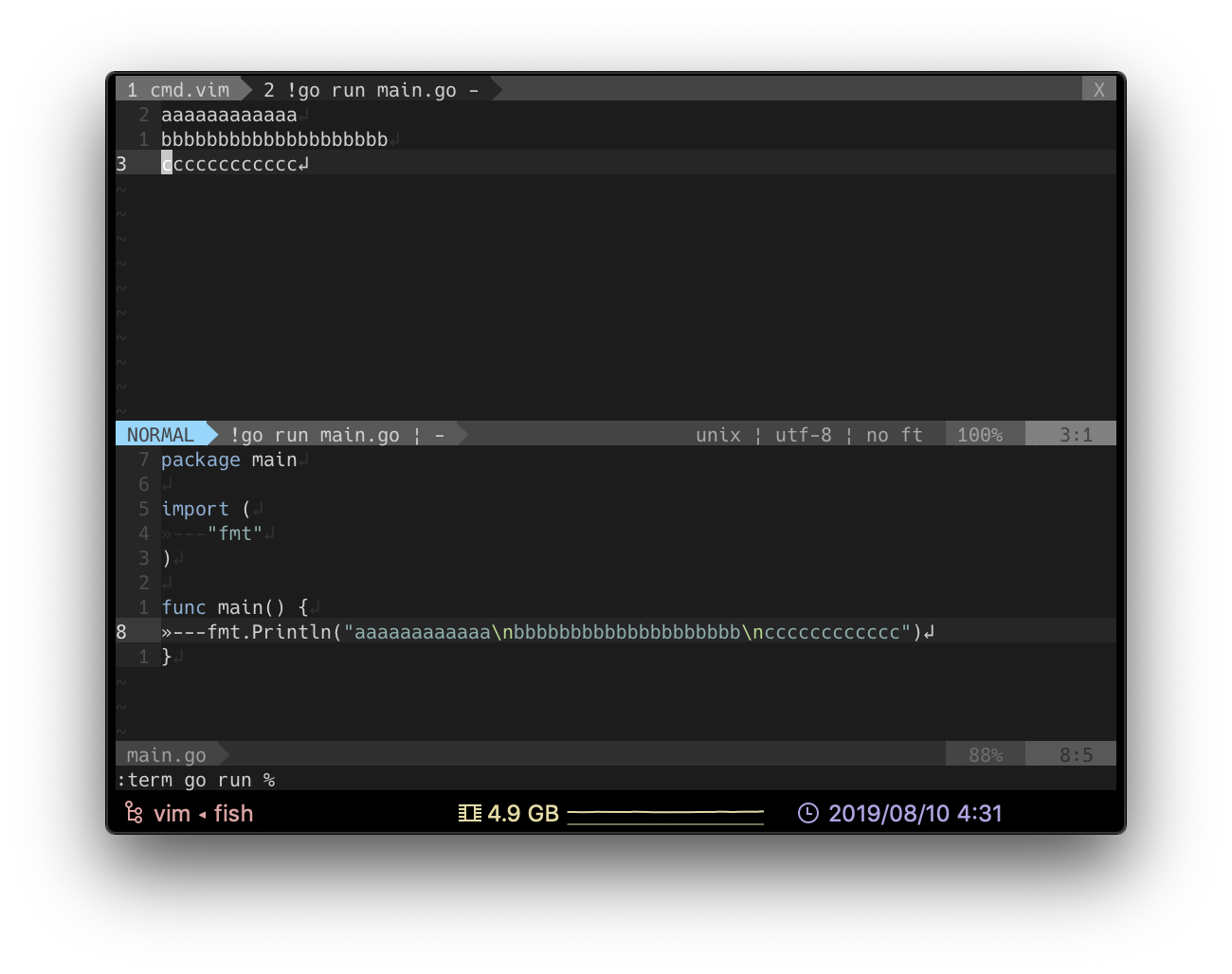Click the '100%' scroll position indicator
The height and width of the screenshot is (974, 1232).
(x=981, y=434)
